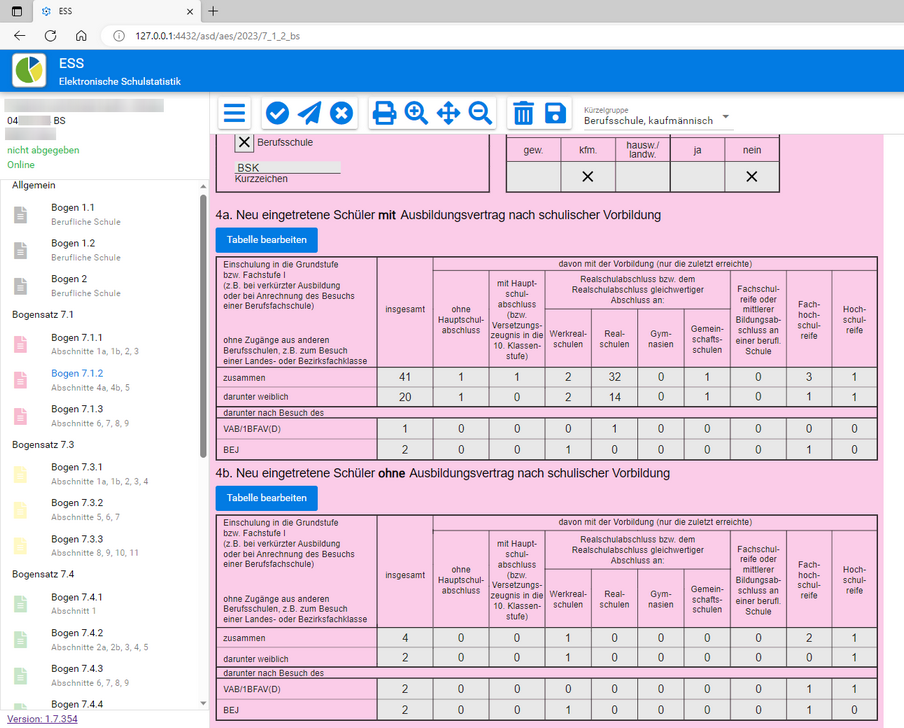This screenshot has height=728, width=904.
Task: Click the green document icon beside Bogen 7.4.3
Action: pos(20,675)
